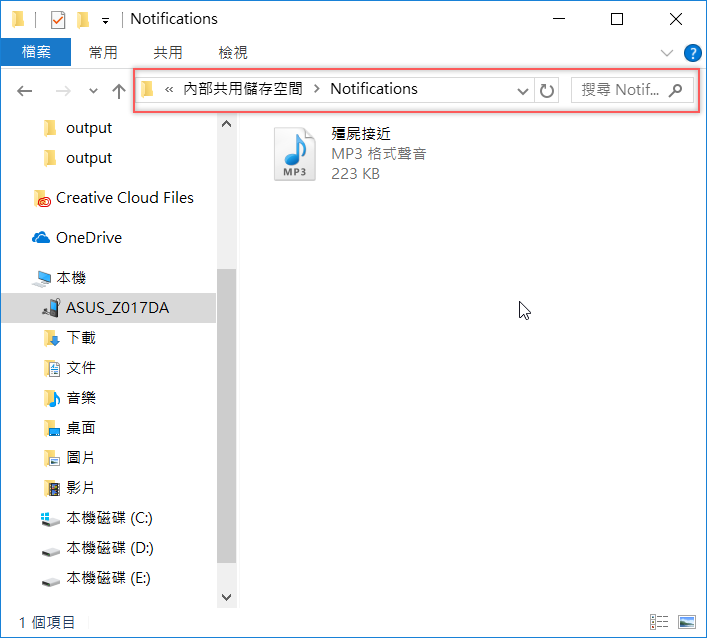Click the double chevron in address path

point(169,89)
